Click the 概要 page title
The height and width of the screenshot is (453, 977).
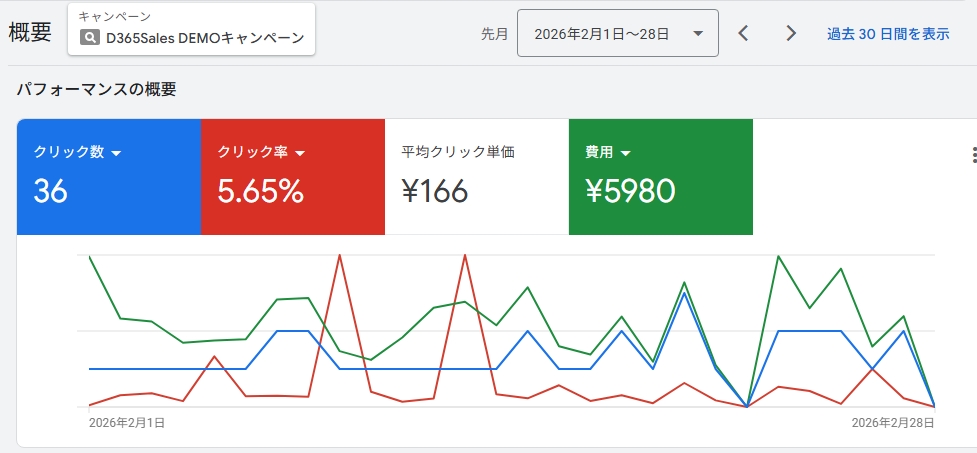(30, 32)
